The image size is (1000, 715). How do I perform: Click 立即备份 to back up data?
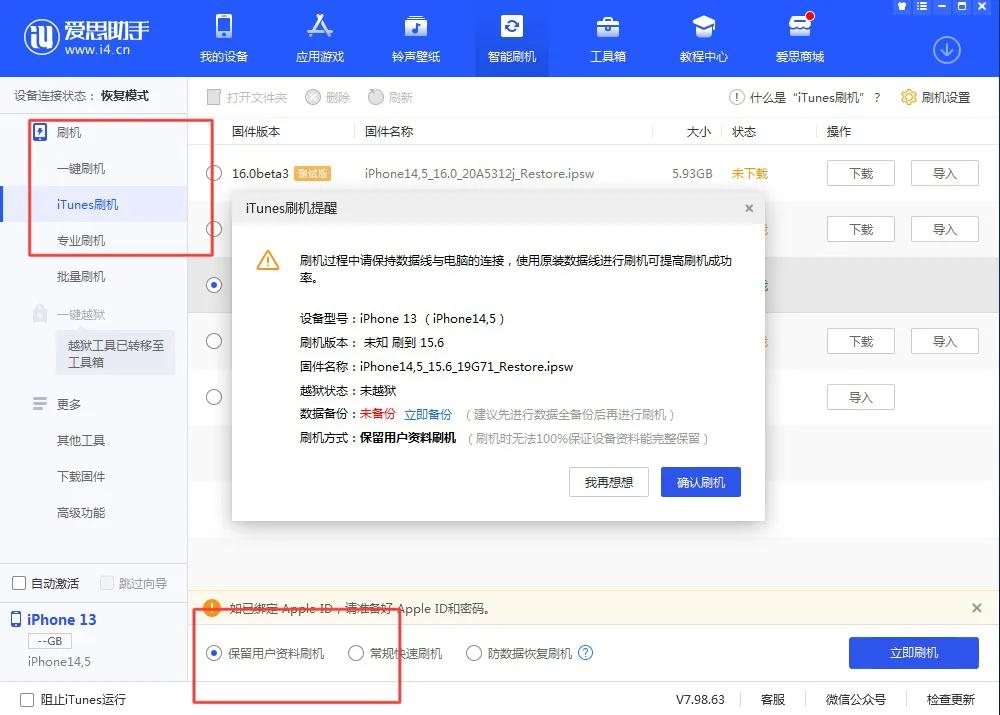pos(428,413)
